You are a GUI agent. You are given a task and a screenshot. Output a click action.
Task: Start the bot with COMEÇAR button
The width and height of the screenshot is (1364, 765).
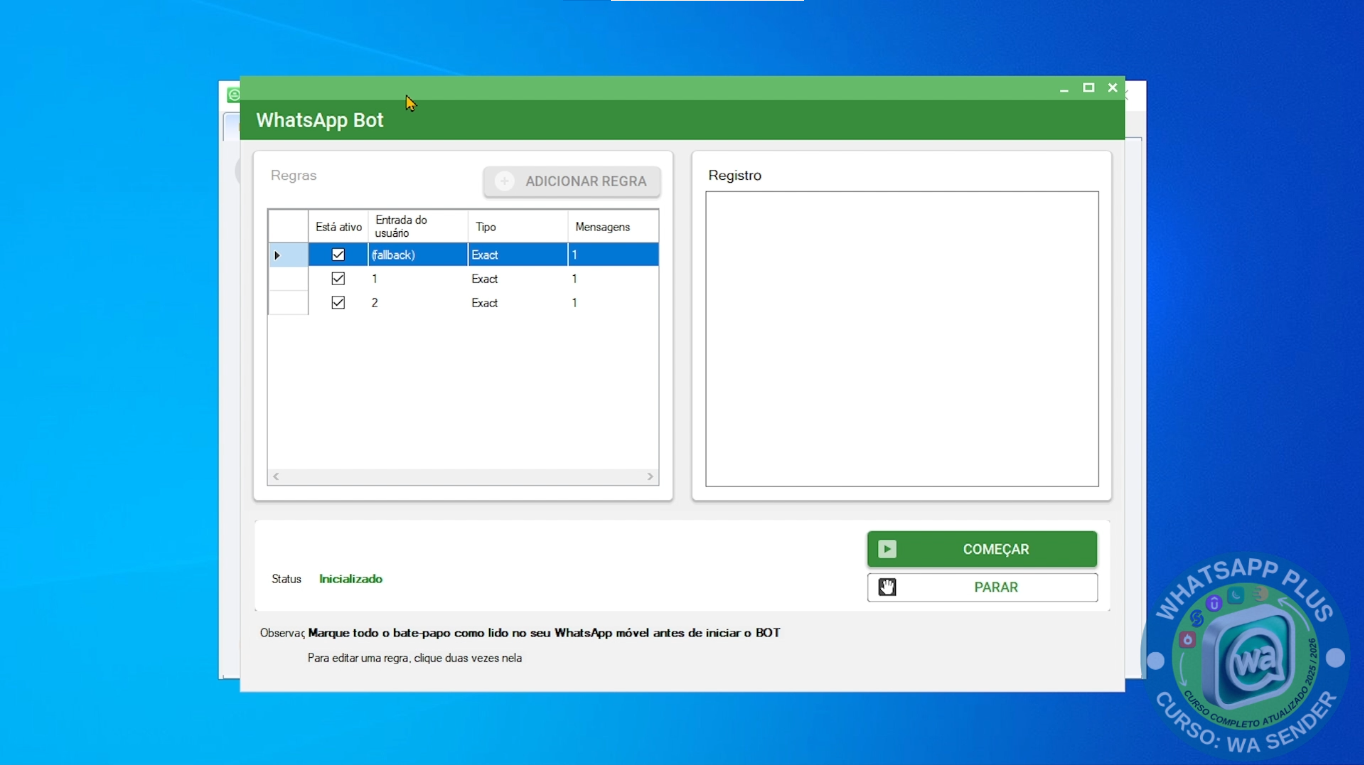pos(982,549)
